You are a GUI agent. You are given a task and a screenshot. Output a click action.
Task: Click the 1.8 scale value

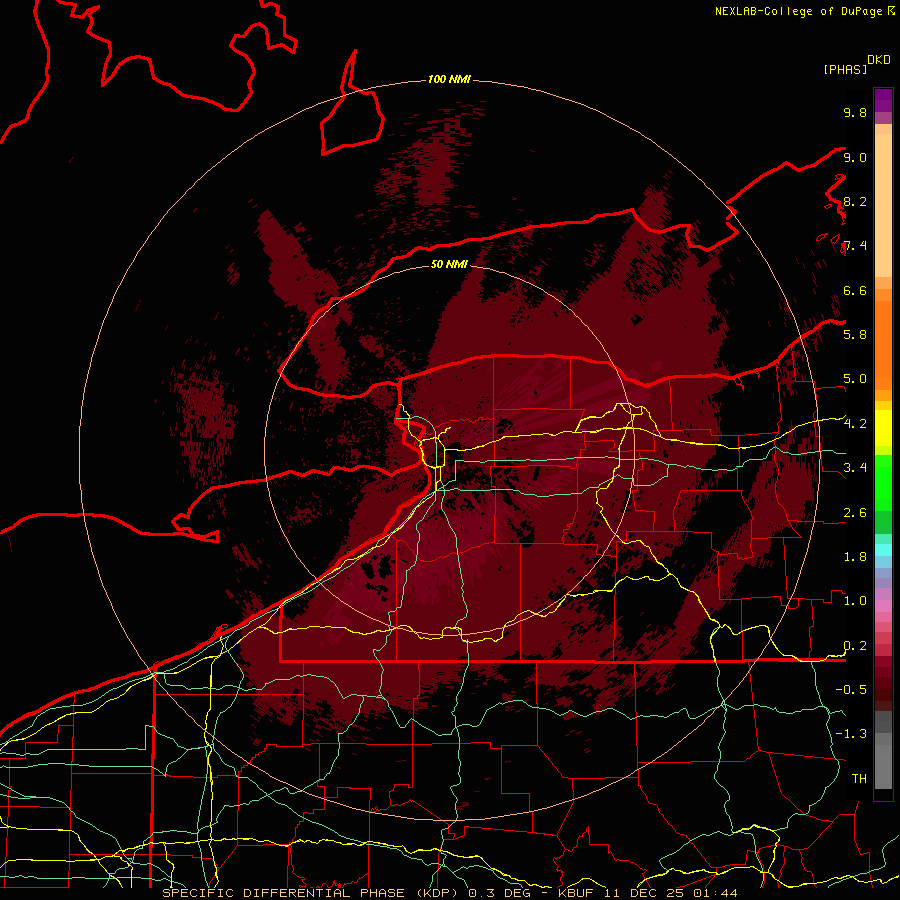[x=855, y=556]
